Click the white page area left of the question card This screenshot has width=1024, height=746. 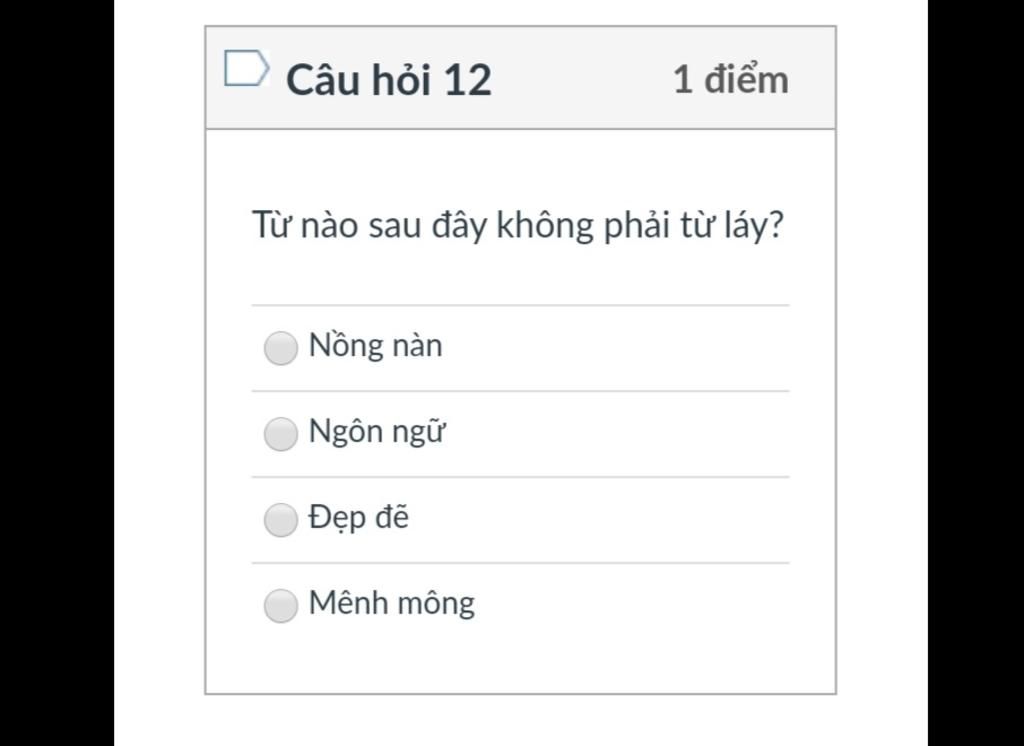point(160,373)
